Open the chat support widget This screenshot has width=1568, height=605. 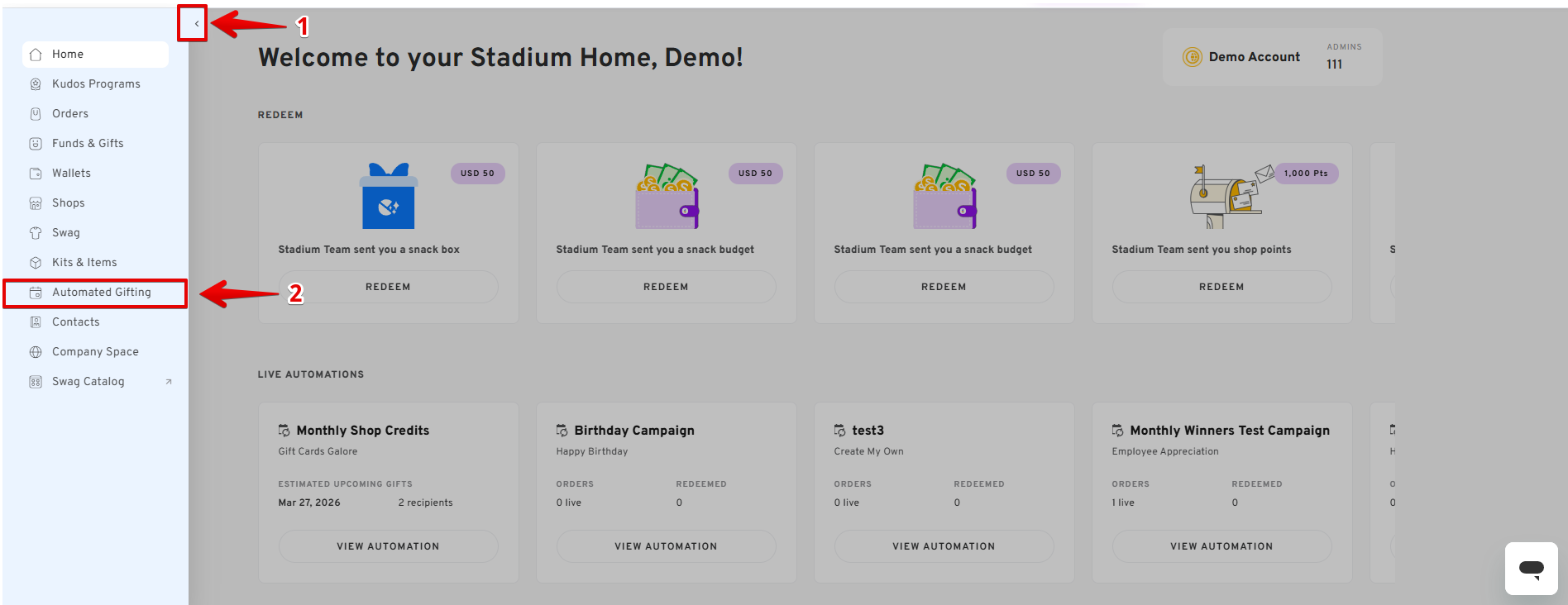coord(1531,568)
